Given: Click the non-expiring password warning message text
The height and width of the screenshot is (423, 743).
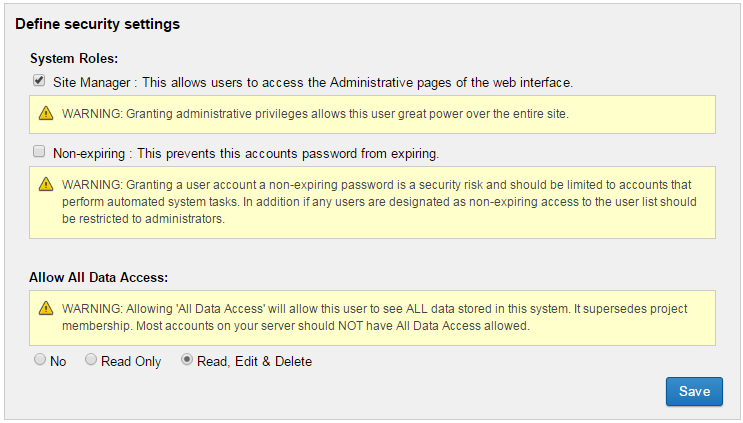Looking at the screenshot, I should pos(380,202).
